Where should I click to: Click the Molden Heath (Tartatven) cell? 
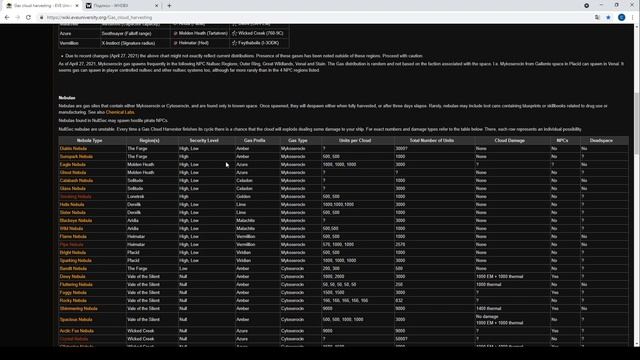pyautogui.click(x=200, y=33)
